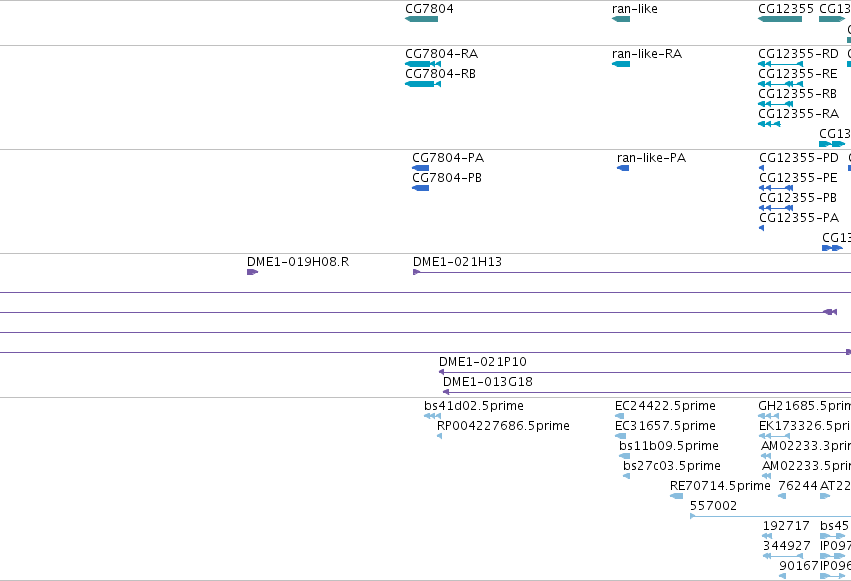
Task: Select CDS feature ran-like-PA
Action: 623,168
